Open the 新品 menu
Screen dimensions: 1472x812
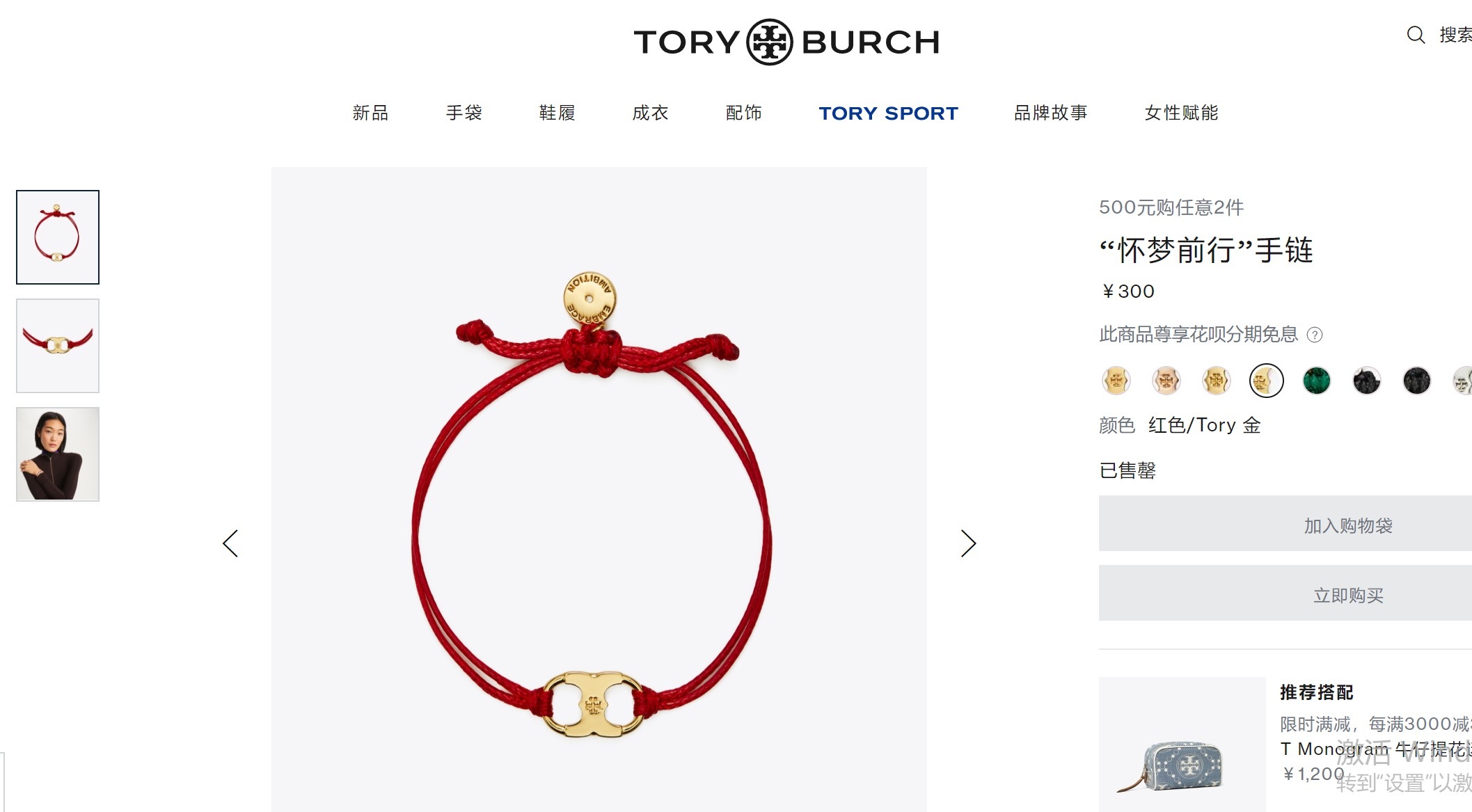(x=370, y=113)
